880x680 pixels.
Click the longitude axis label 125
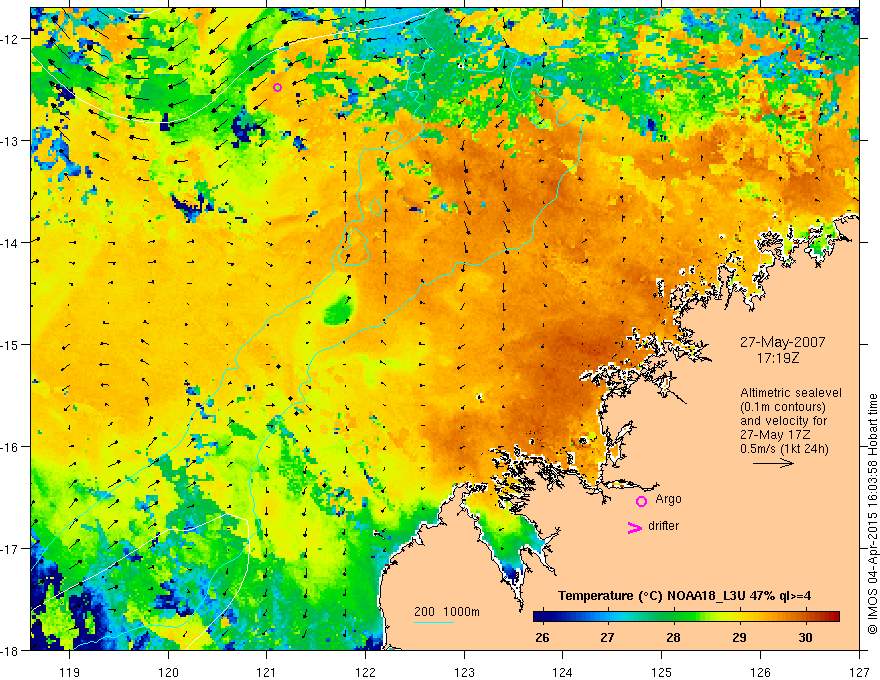pos(662,672)
